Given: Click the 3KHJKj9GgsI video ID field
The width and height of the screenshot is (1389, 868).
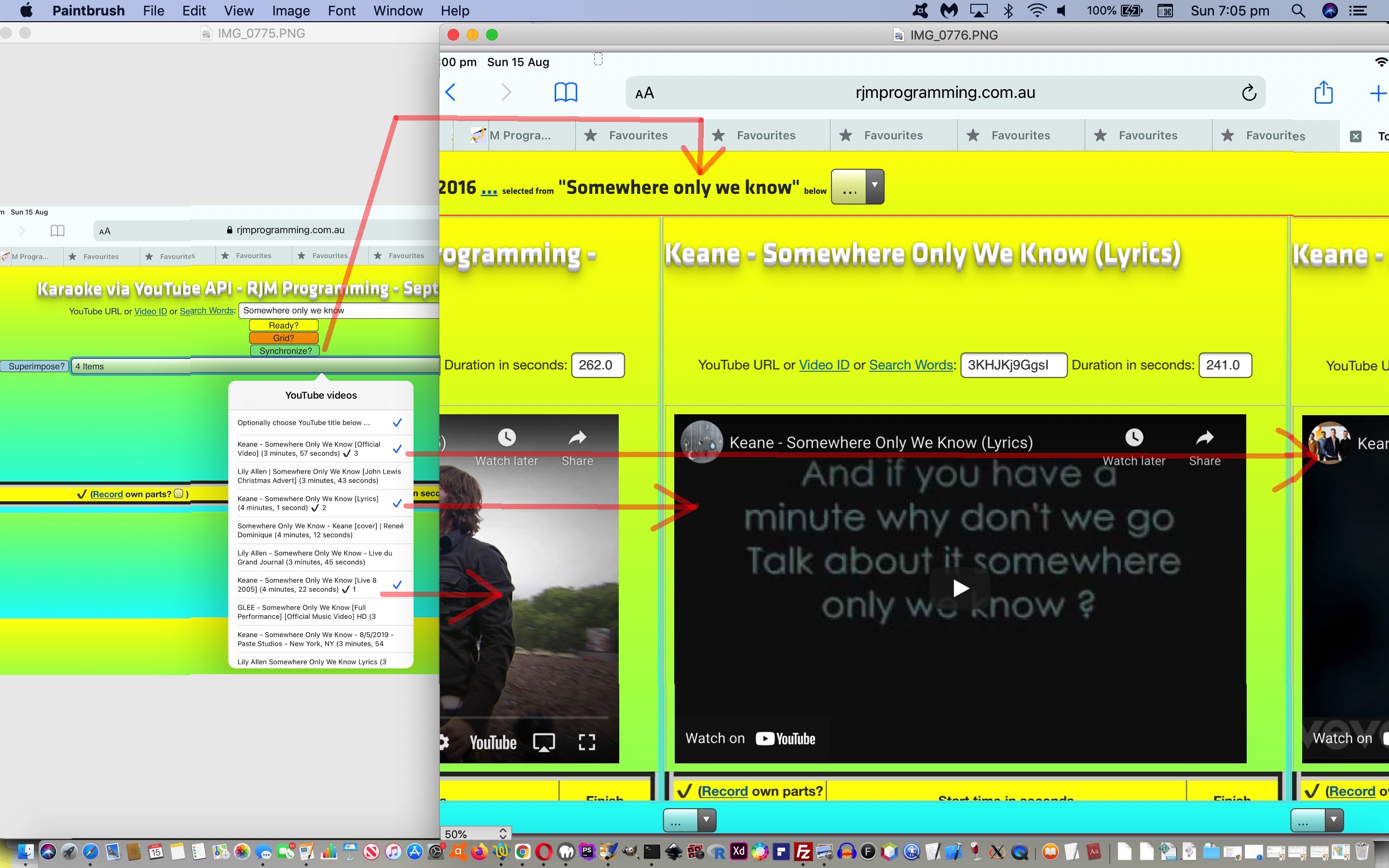Looking at the screenshot, I should (x=1014, y=365).
